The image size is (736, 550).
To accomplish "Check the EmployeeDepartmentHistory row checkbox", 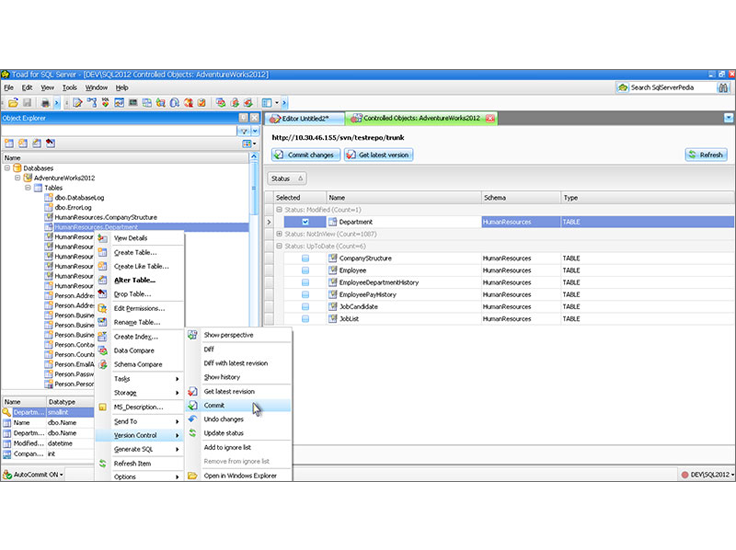I will click(305, 283).
